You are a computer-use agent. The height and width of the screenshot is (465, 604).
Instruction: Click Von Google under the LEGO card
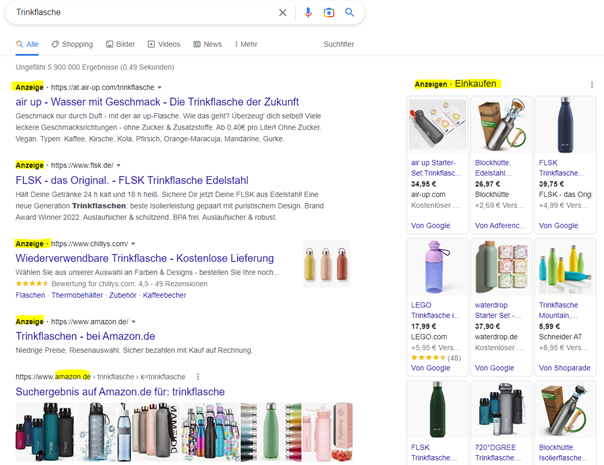(430, 368)
